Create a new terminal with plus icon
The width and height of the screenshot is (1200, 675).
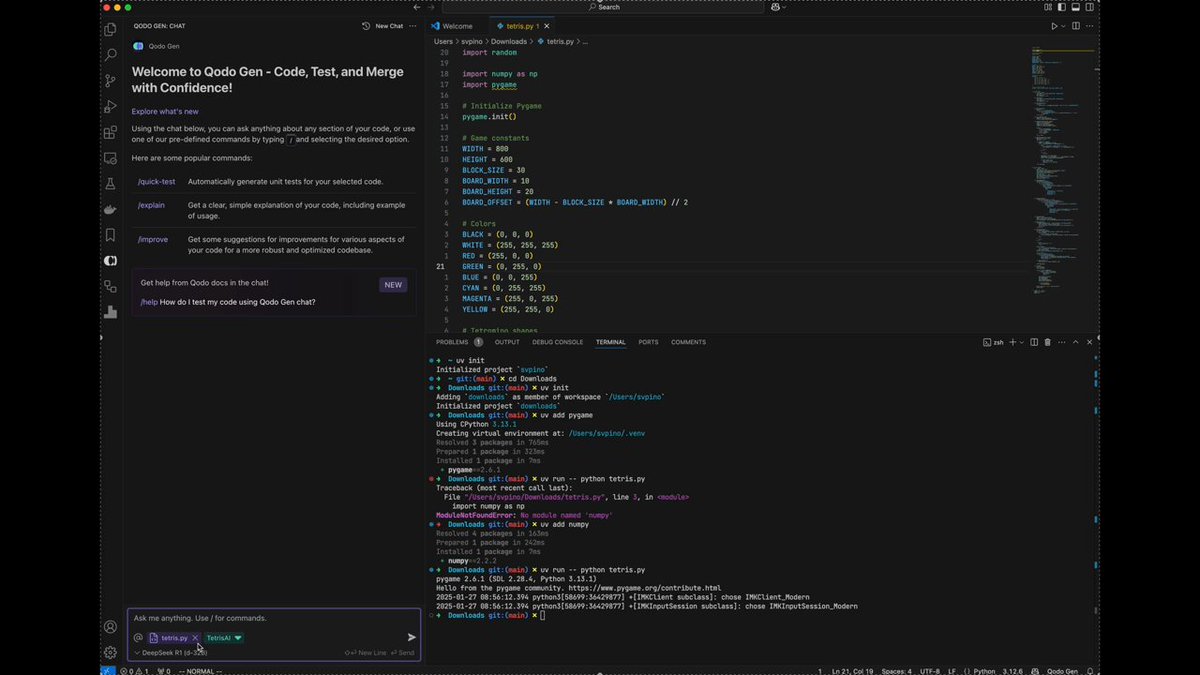tap(1012, 342)
